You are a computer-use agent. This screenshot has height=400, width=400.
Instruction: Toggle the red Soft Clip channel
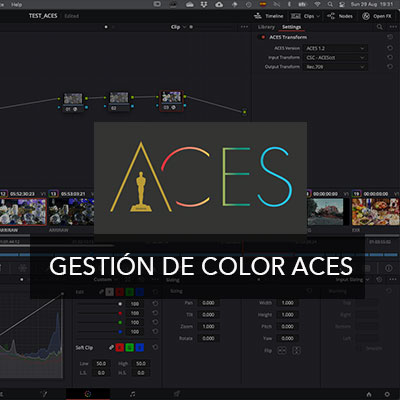[120, 348]
